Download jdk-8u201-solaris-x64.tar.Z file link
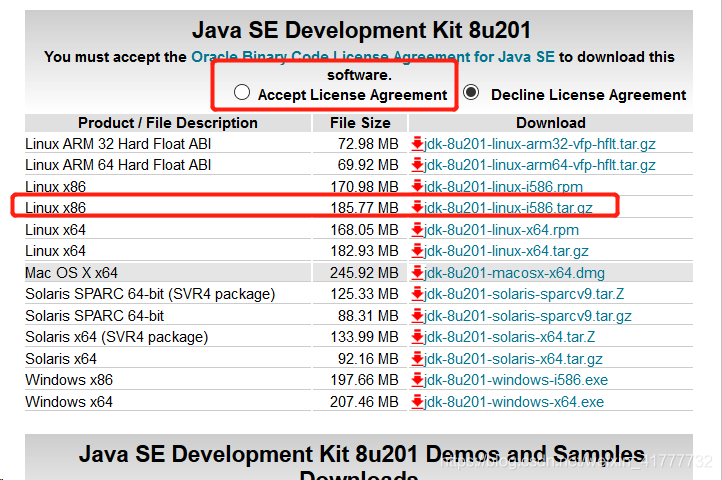 tap(509, 337)
